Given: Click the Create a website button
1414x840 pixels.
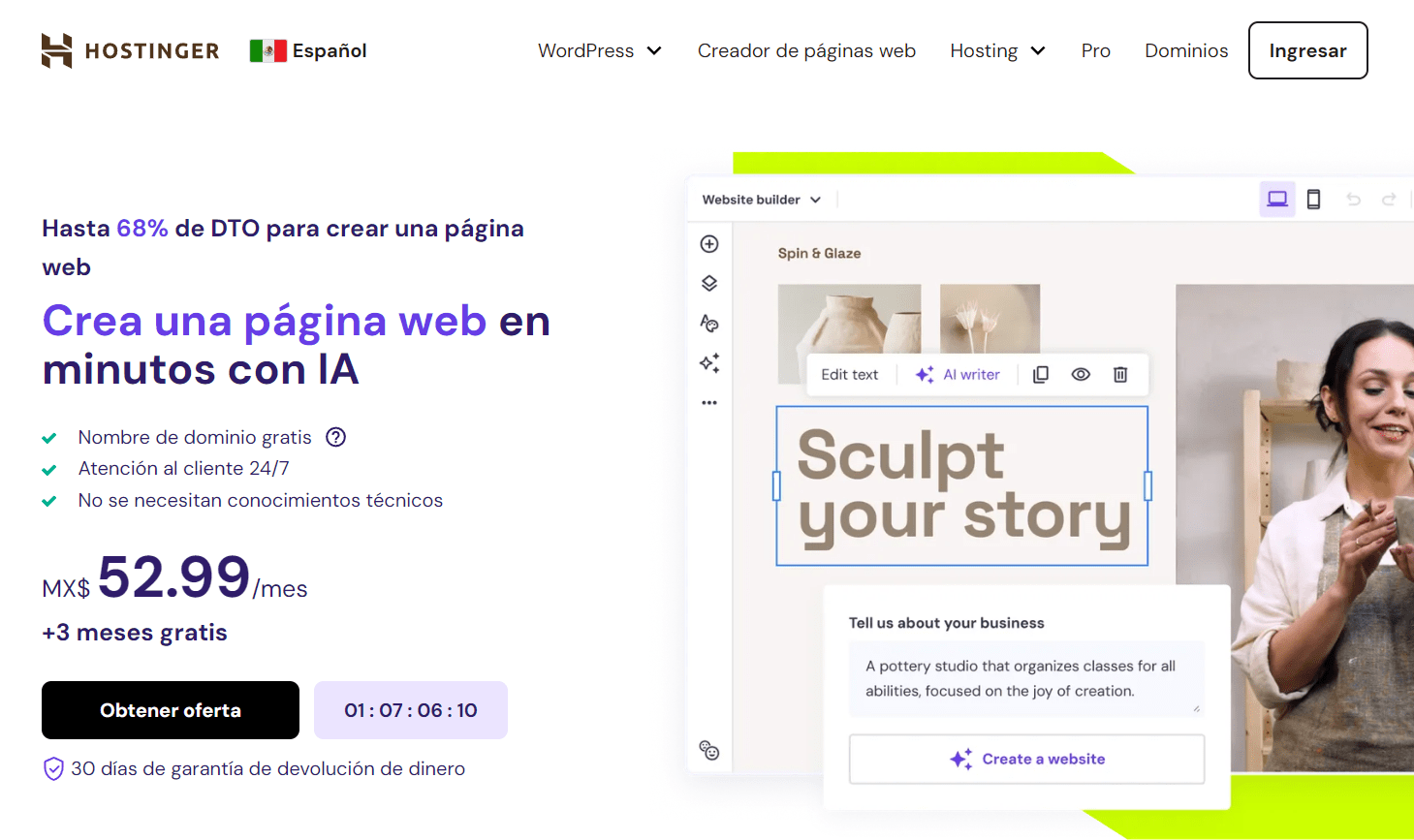Looking at the screenshot, I should tap(1026, 759).
